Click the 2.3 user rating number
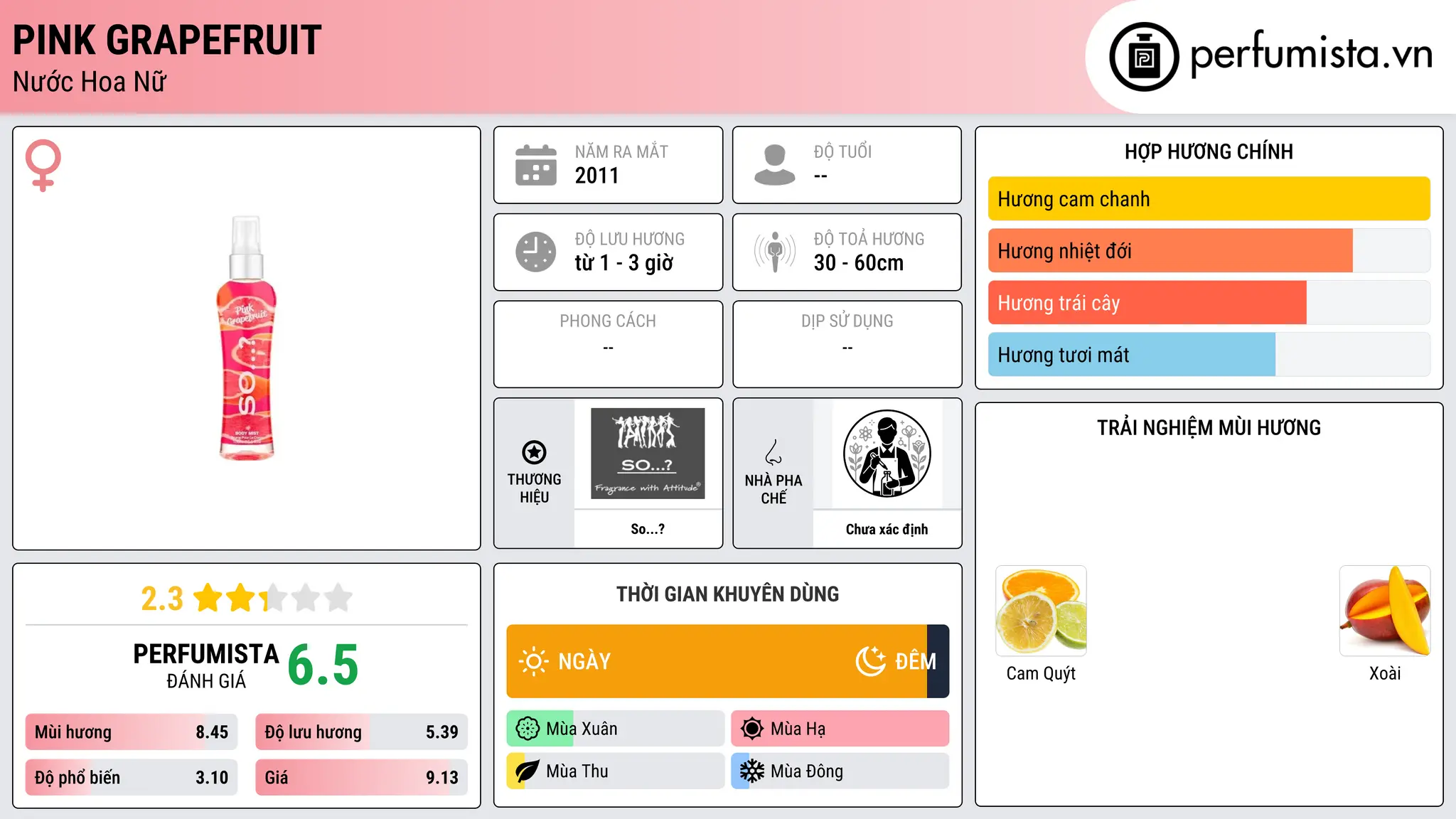The height and width of the screenshot is (819, 1456). coord(162,599)
